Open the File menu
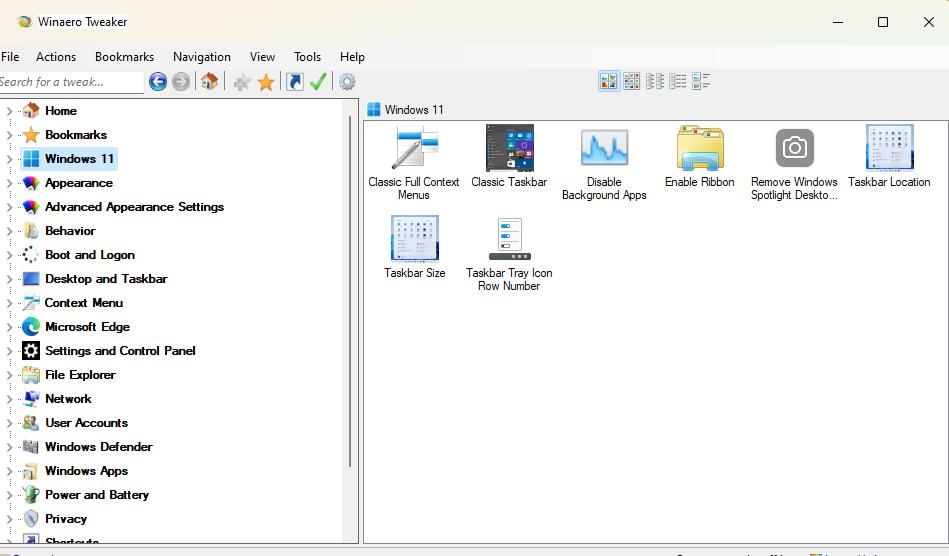The image size is (949, 556). coord(10,57)
